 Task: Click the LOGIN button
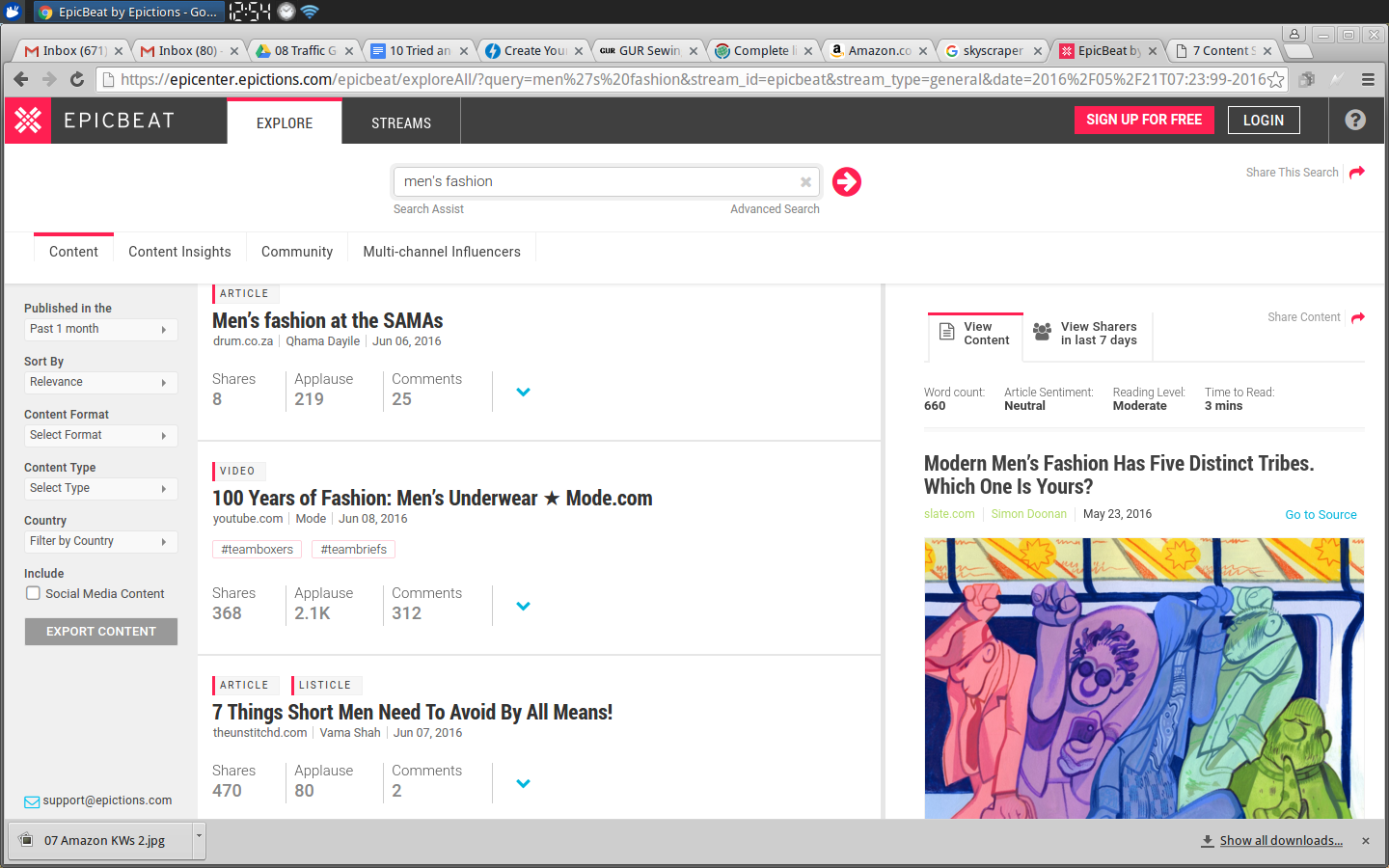pyautogui.click(x=1264, y=120)
